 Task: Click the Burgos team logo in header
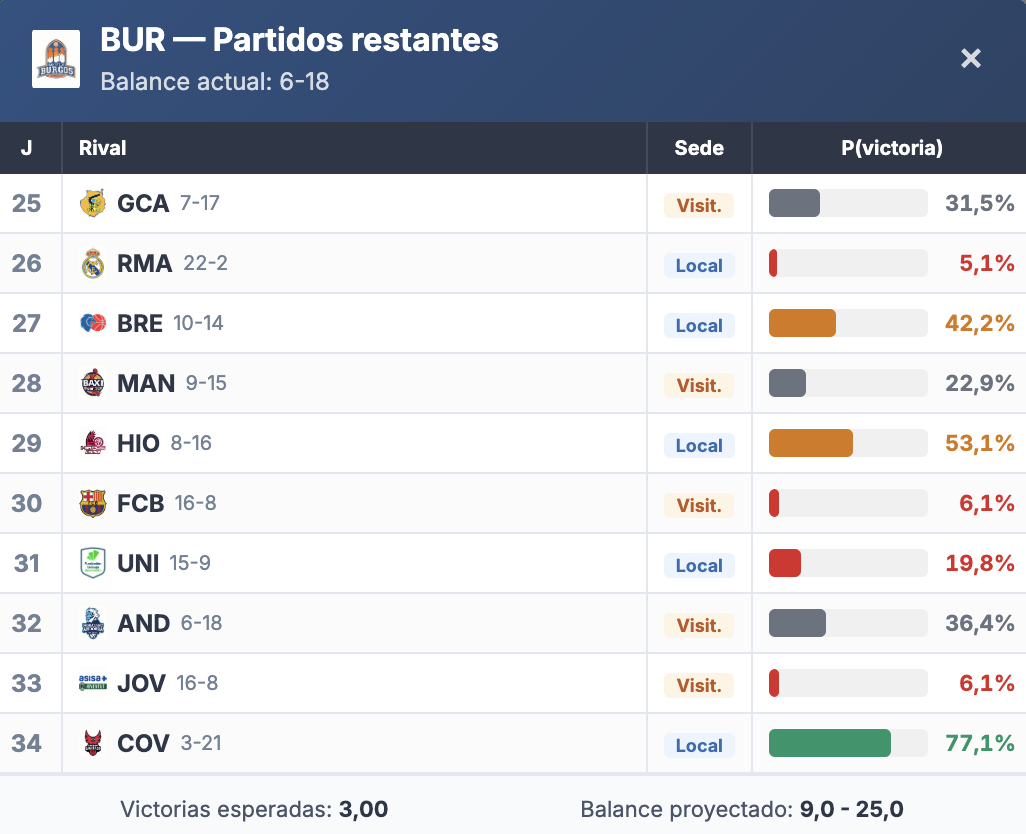[56, 59]
